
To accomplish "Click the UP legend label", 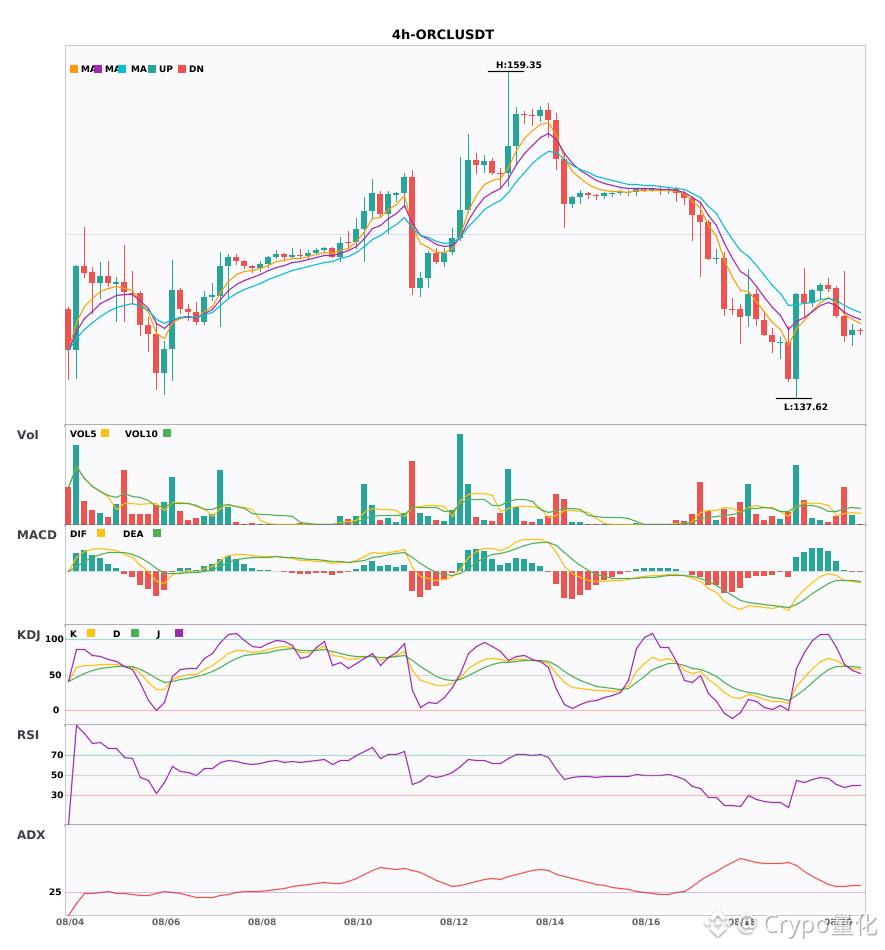I will pos(165,69).
